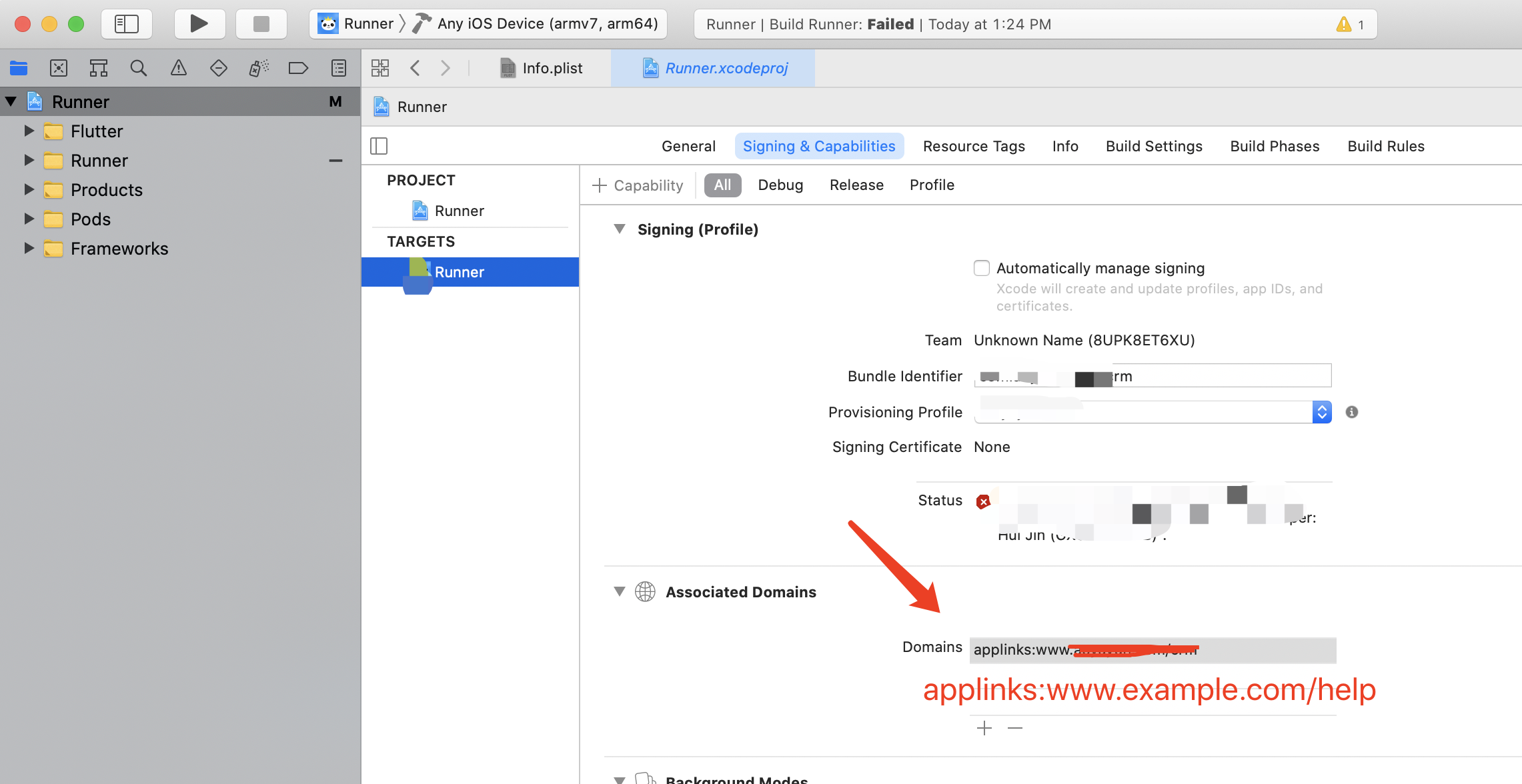The height and width of the screenshot is (784, 1522).
Task: Toggle the navigator sidebar visibility button
Action: (127, 24)
